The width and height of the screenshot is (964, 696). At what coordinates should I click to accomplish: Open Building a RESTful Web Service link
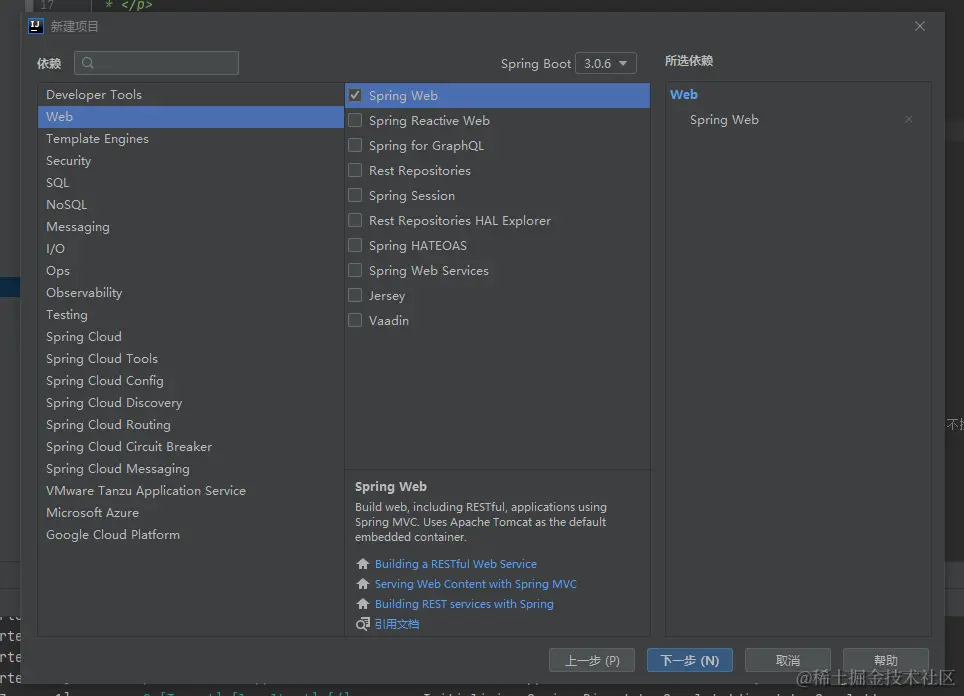pyautogui.click(x=456, y=564)
